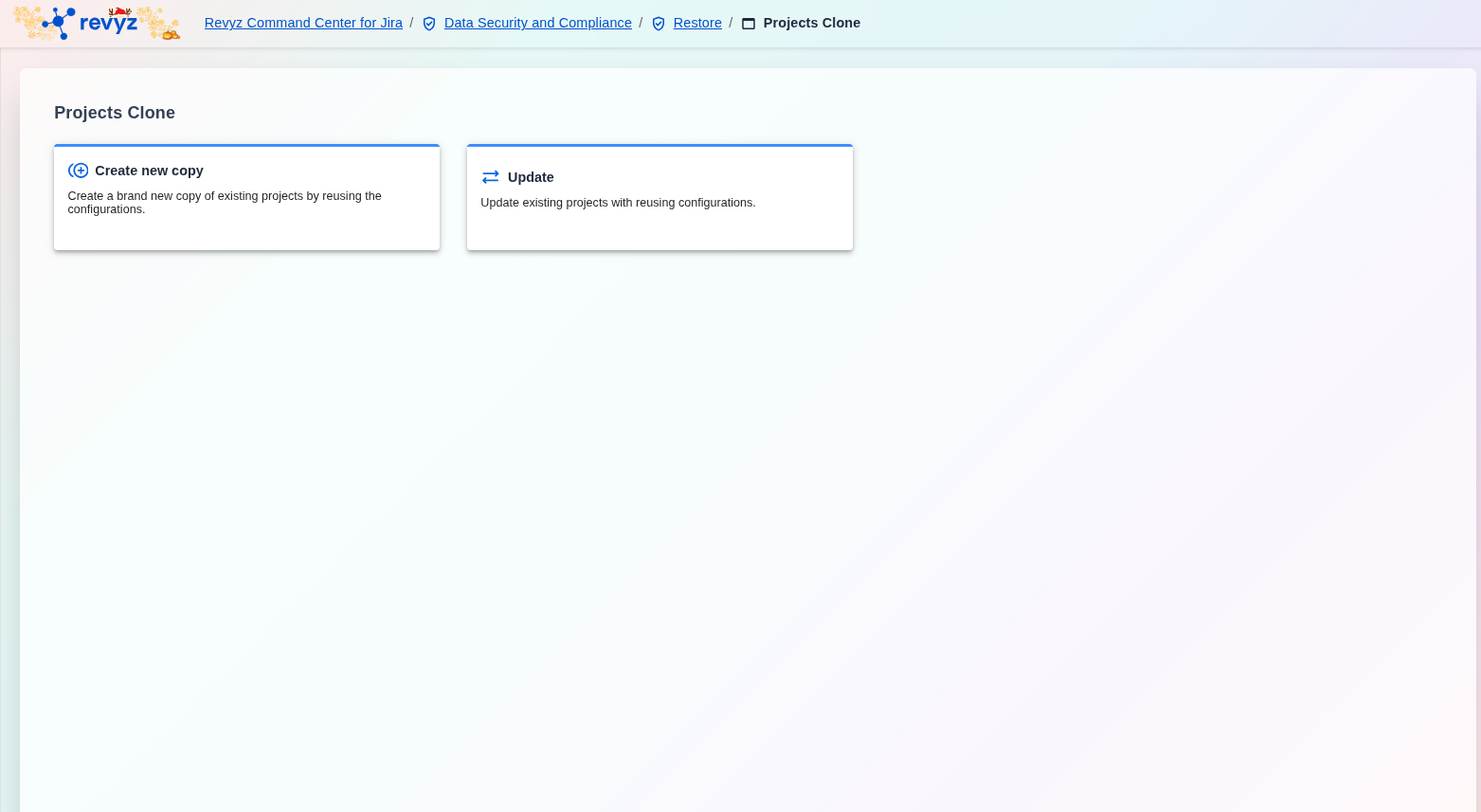The width and height of the screenshot is (1481, 812).
Task: Click the pumpkin decoration beside the logo
Action: [170, 34]
